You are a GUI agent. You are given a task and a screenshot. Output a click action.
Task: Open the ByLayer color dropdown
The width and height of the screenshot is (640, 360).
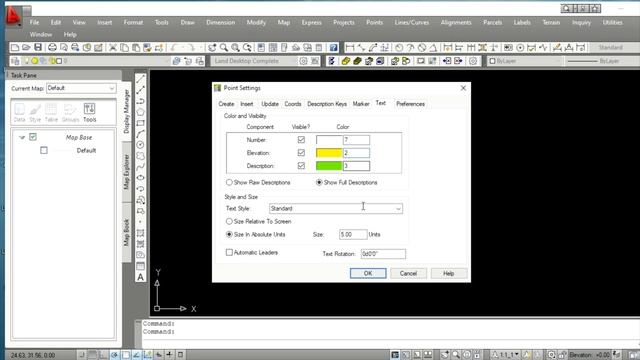(x=525, y=61)
